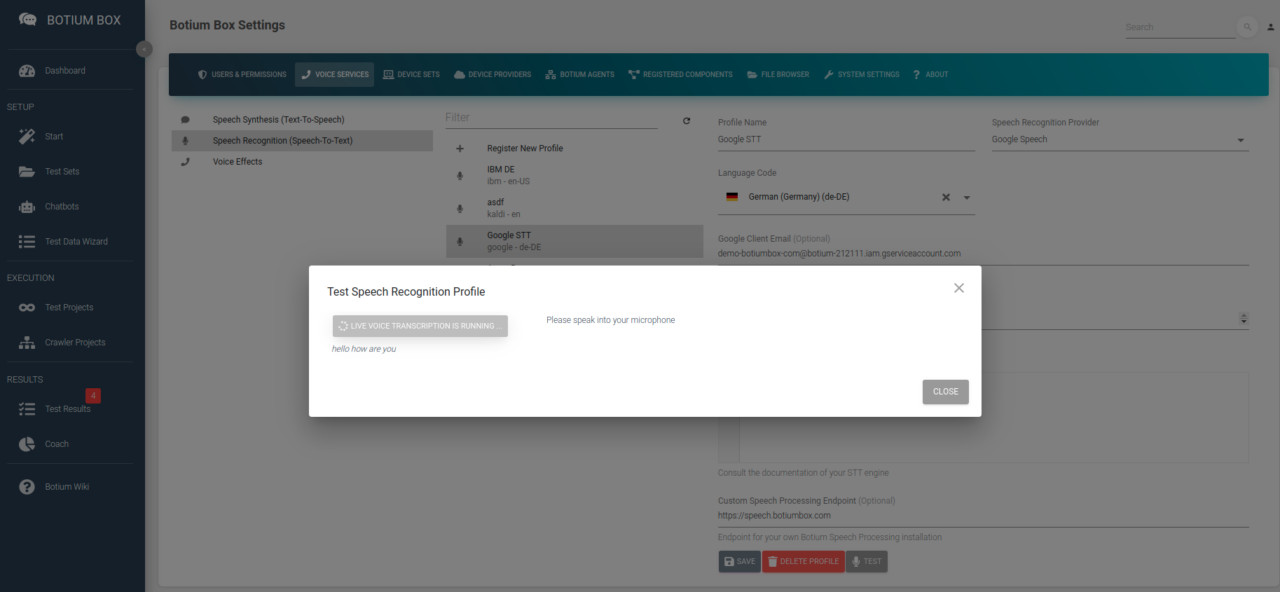Clear the German language selection
The height and width of the screenshot is (592, 1280).
pyautogui.click(x=945, y=197)
